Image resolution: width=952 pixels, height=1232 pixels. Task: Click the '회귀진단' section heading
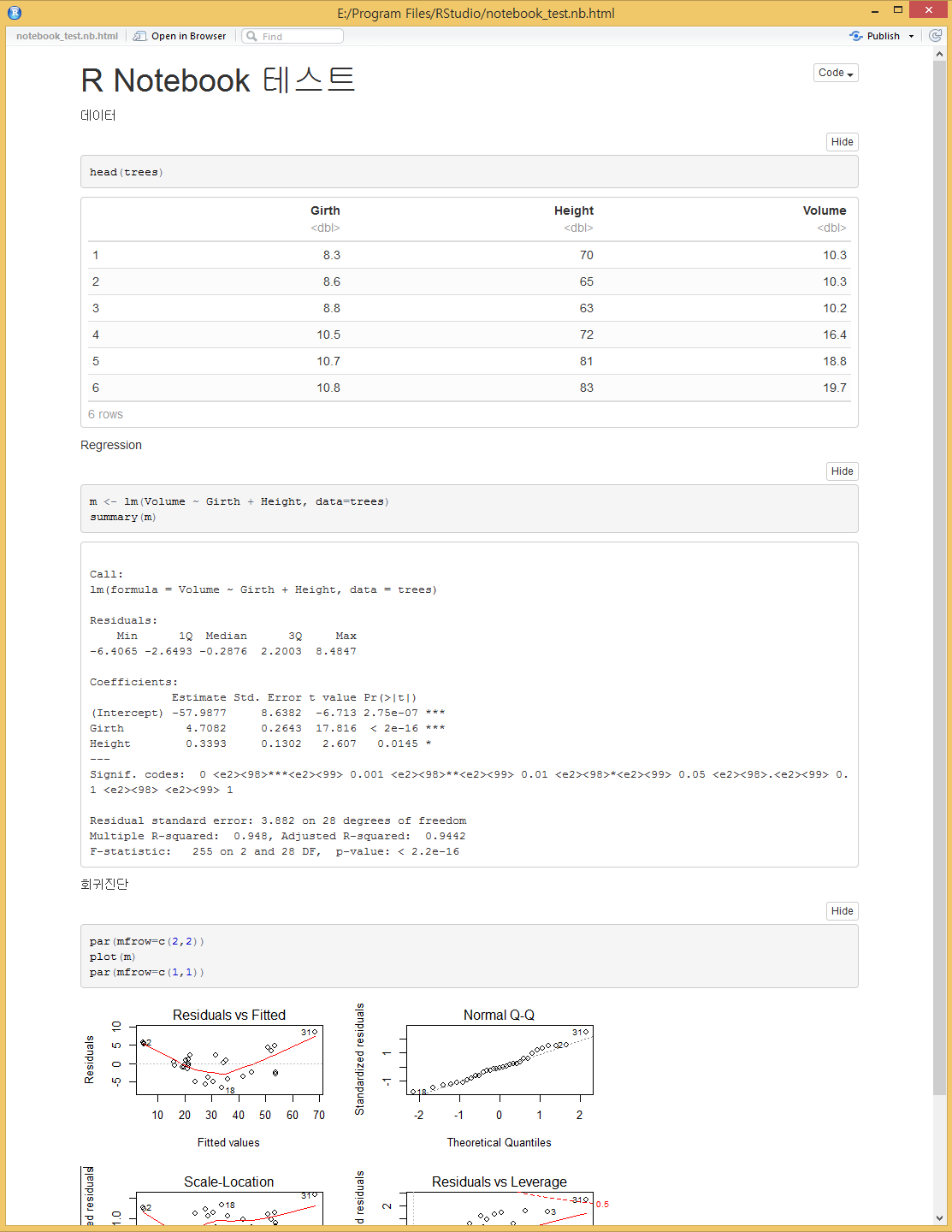(104, 884)
